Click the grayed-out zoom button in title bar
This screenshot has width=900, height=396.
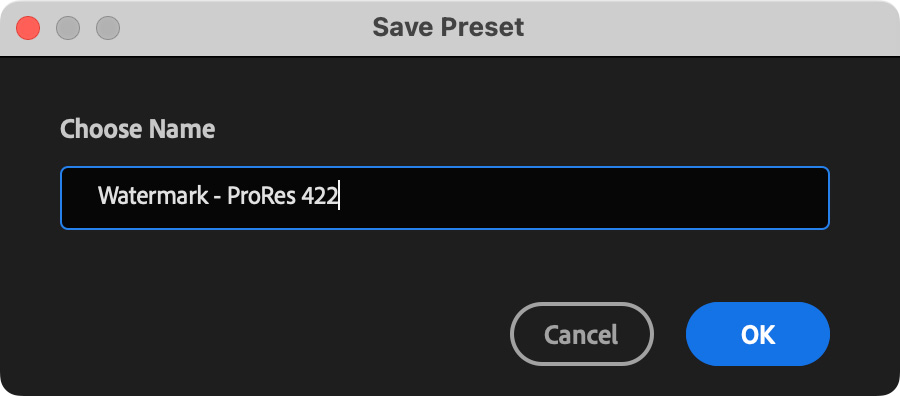point(108,28)
